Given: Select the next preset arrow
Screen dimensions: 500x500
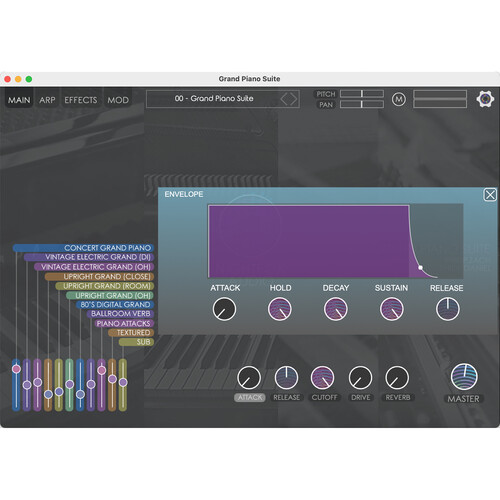Looking at the screenshot, I should pos(293,99).
